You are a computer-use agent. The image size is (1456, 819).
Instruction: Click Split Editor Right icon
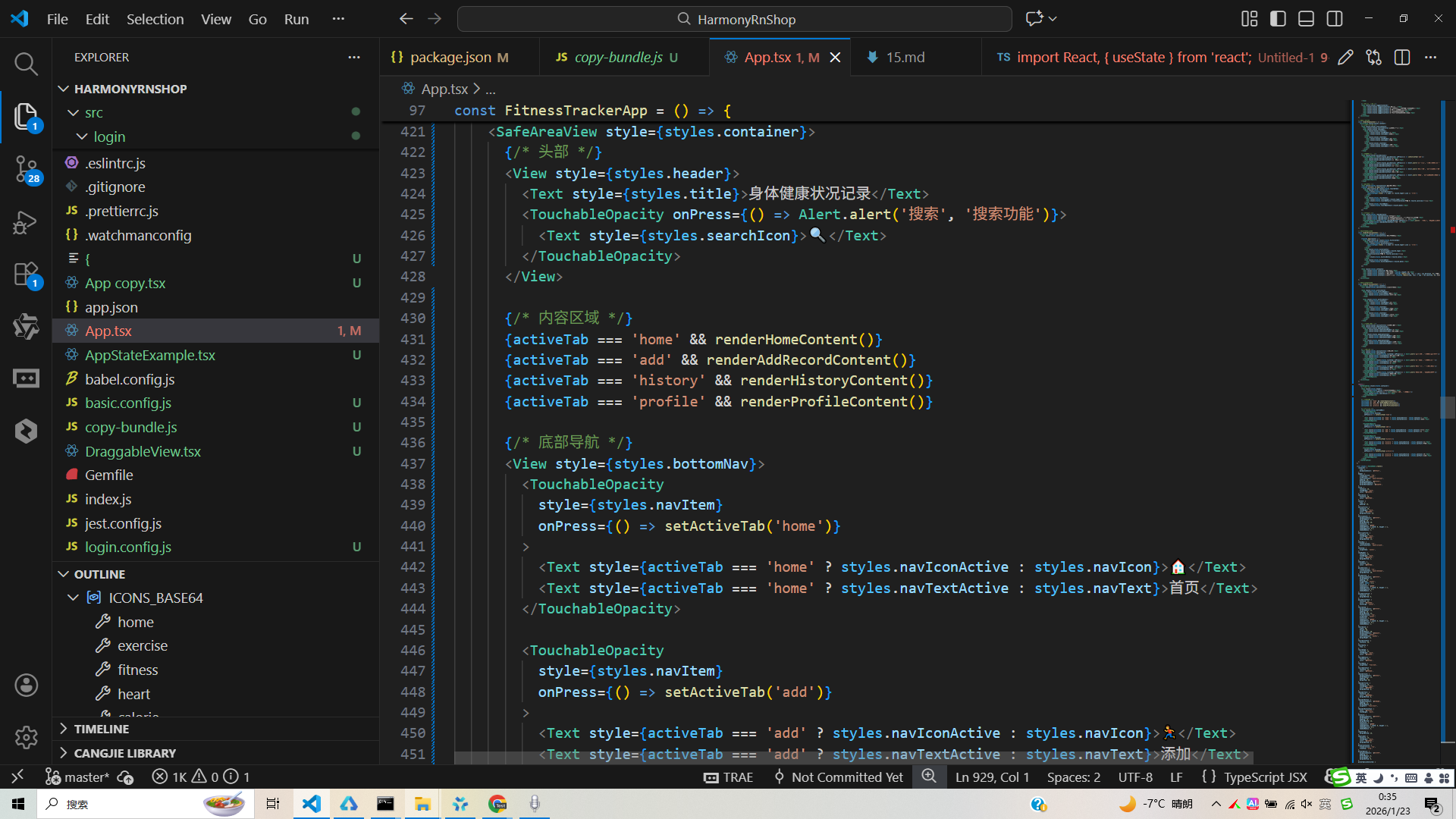1401,58
